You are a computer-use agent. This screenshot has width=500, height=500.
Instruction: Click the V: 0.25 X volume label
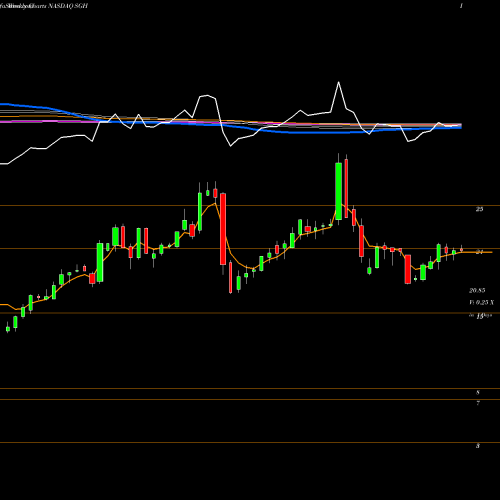tap(482, 302)
